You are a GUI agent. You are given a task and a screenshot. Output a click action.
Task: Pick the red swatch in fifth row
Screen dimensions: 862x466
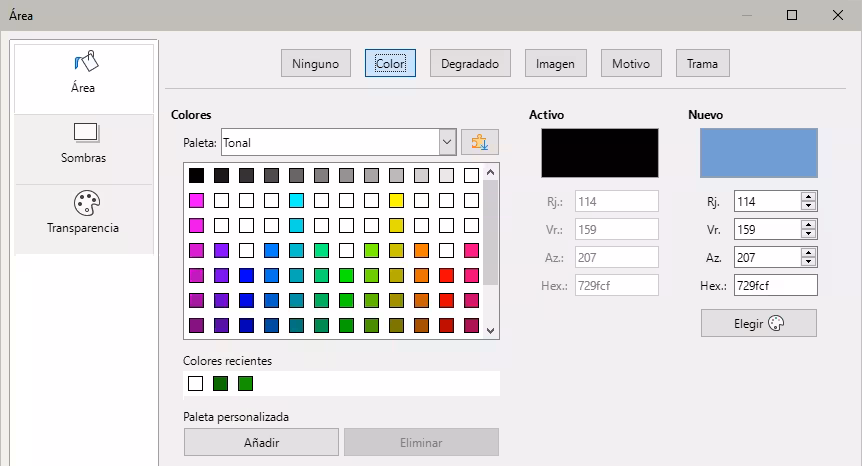(x=446, y=275)
